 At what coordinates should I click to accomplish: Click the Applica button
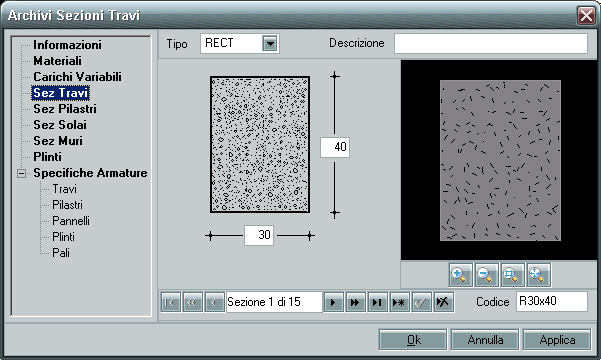557,340
